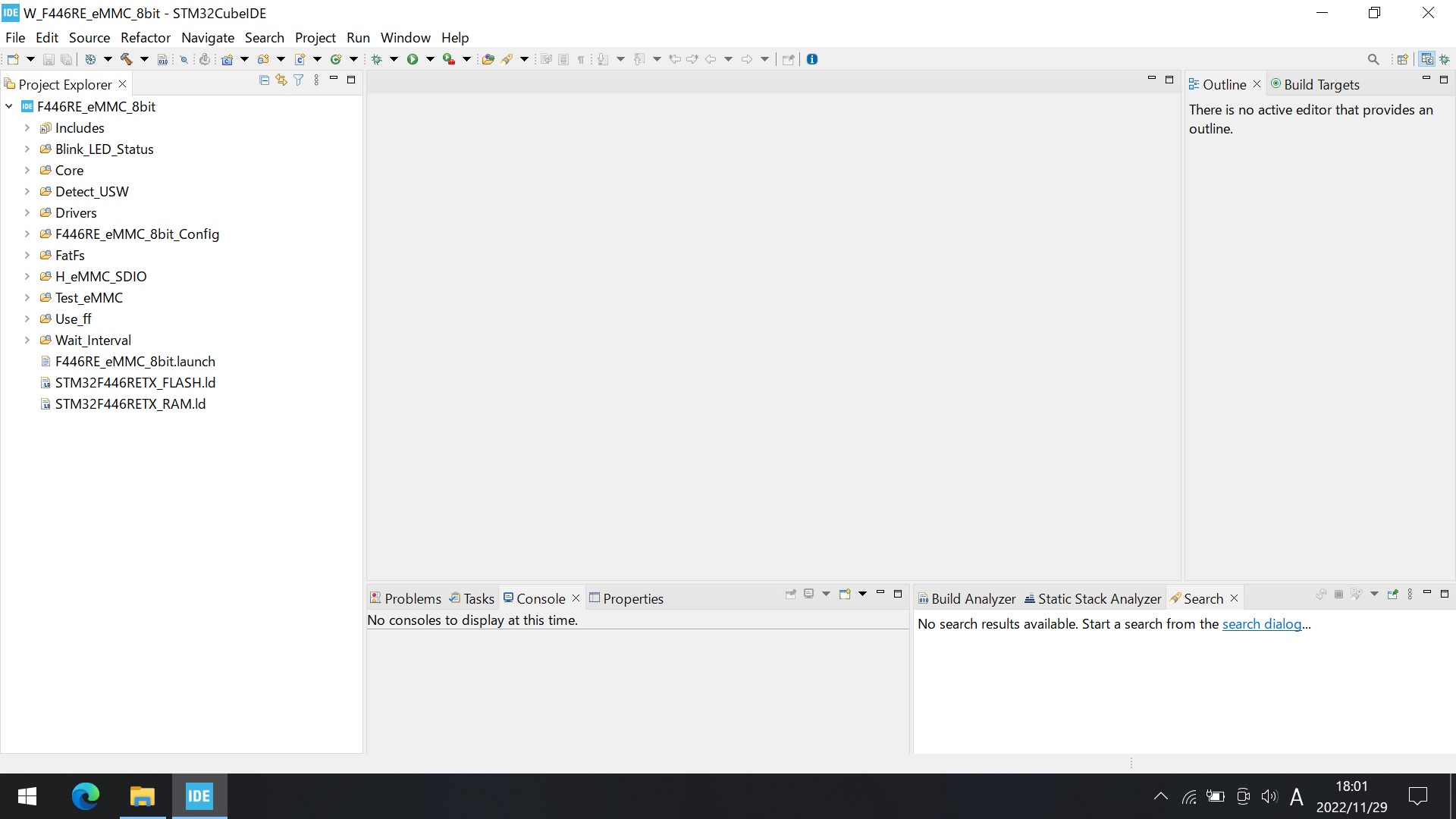
Task: Open the Window menu
Action: (406, 37)
